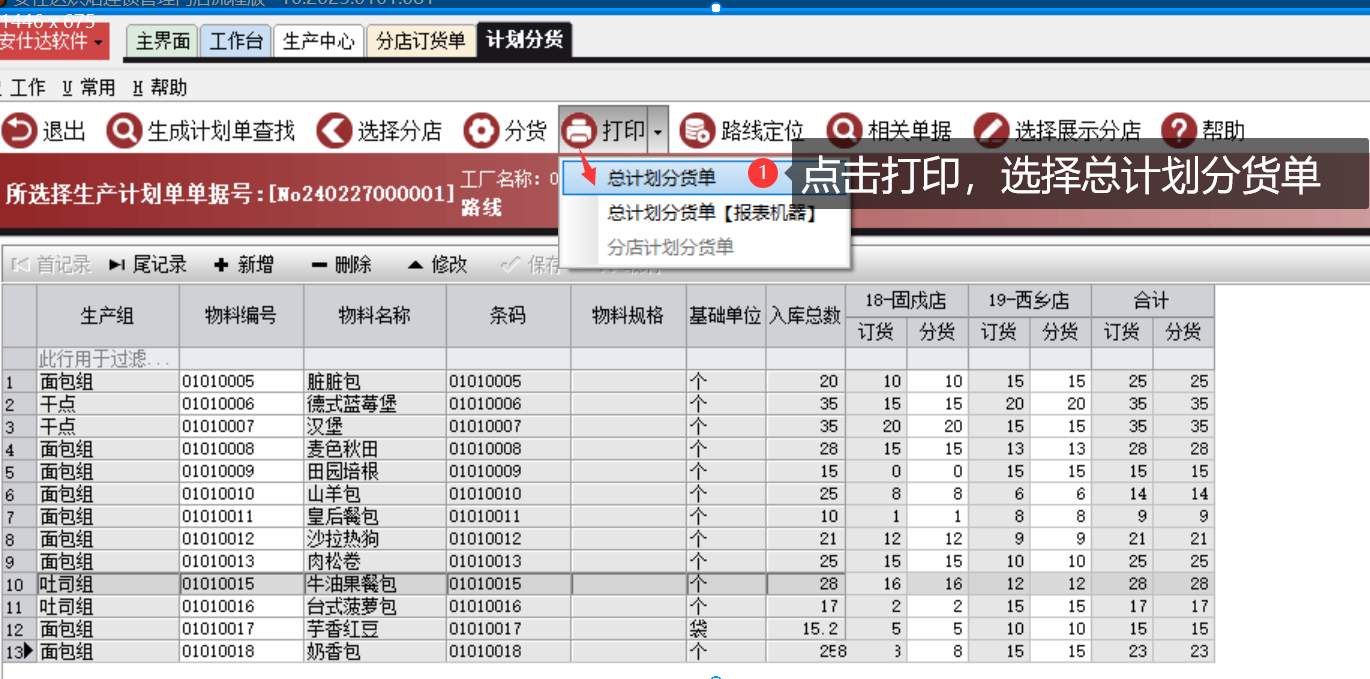This screenshot has height=679, width=1370.
Task: Click the 物料编号 column header
Action: 241,316
